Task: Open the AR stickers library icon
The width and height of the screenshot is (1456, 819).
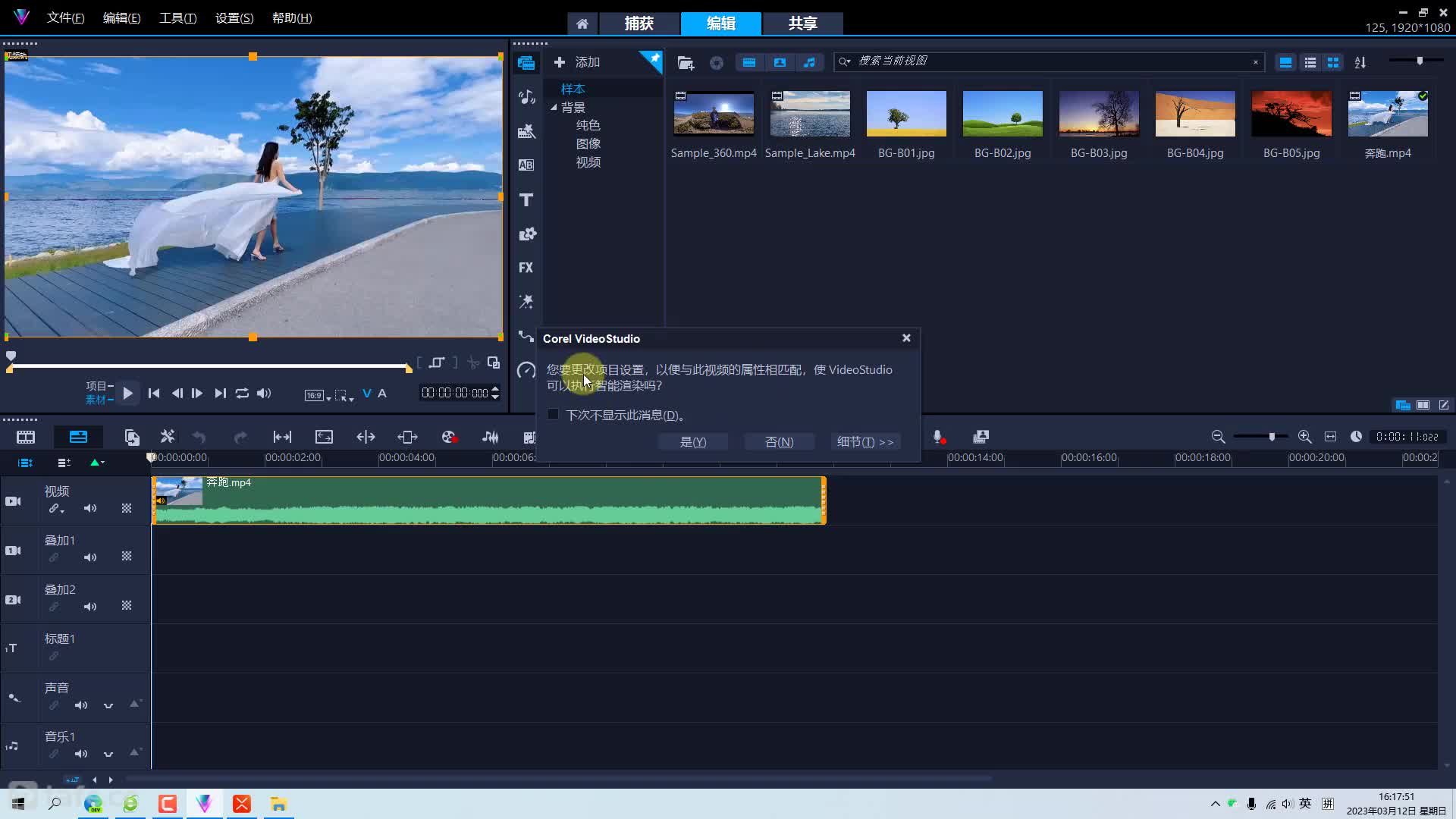Action: 526,302
